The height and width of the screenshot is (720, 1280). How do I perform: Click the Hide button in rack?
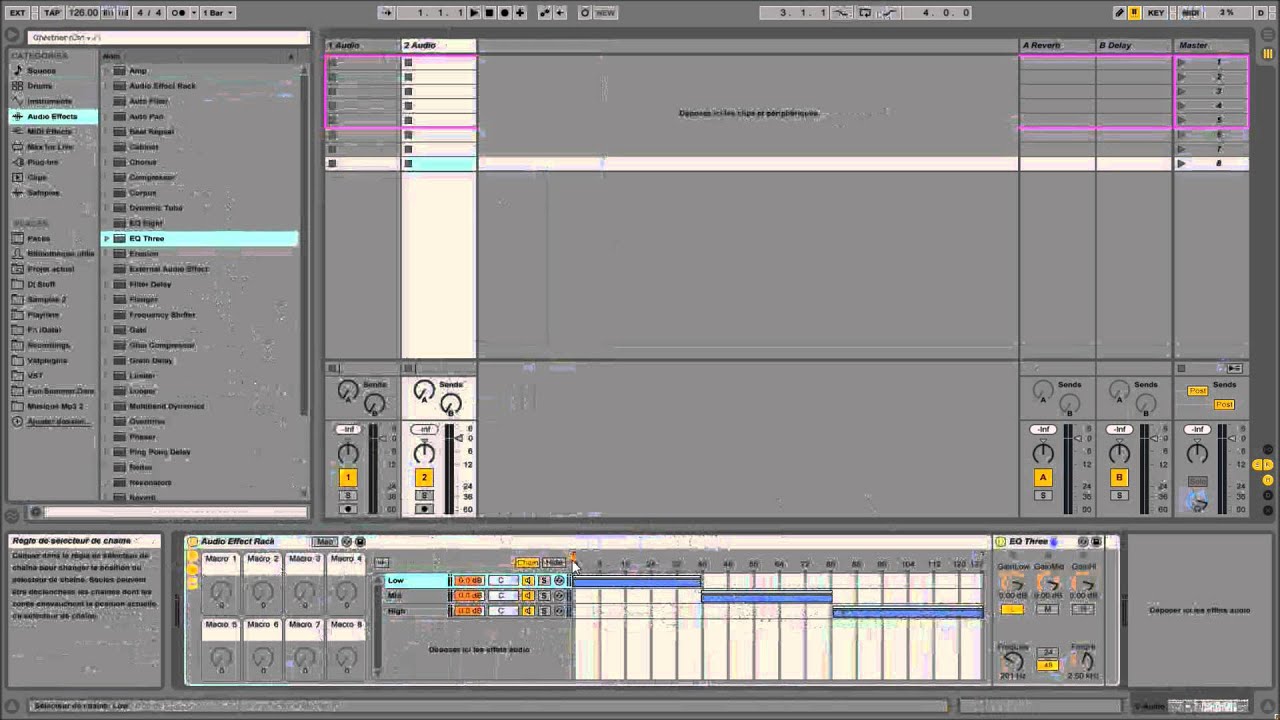coord(554,563)
